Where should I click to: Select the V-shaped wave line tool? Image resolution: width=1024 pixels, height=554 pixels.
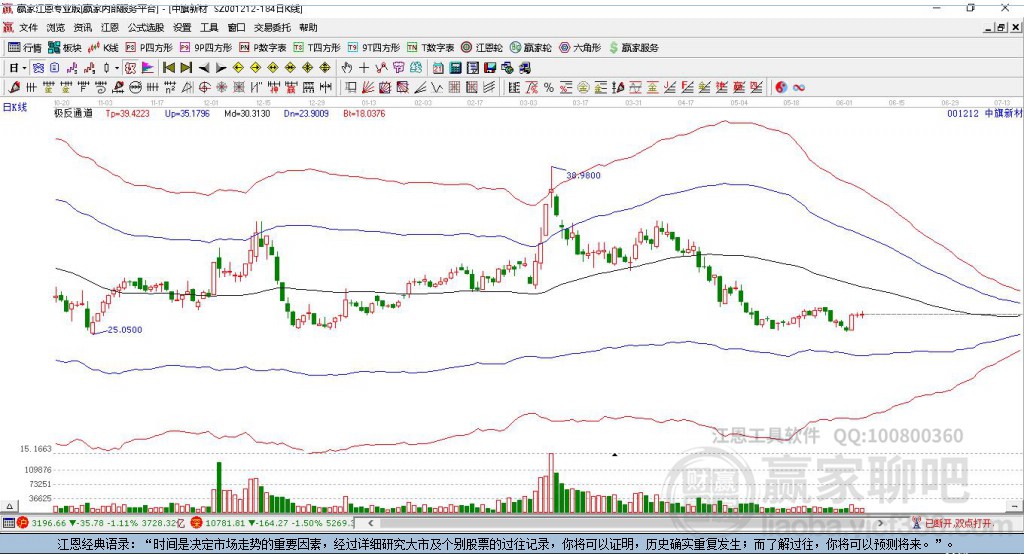coord(437,87)
